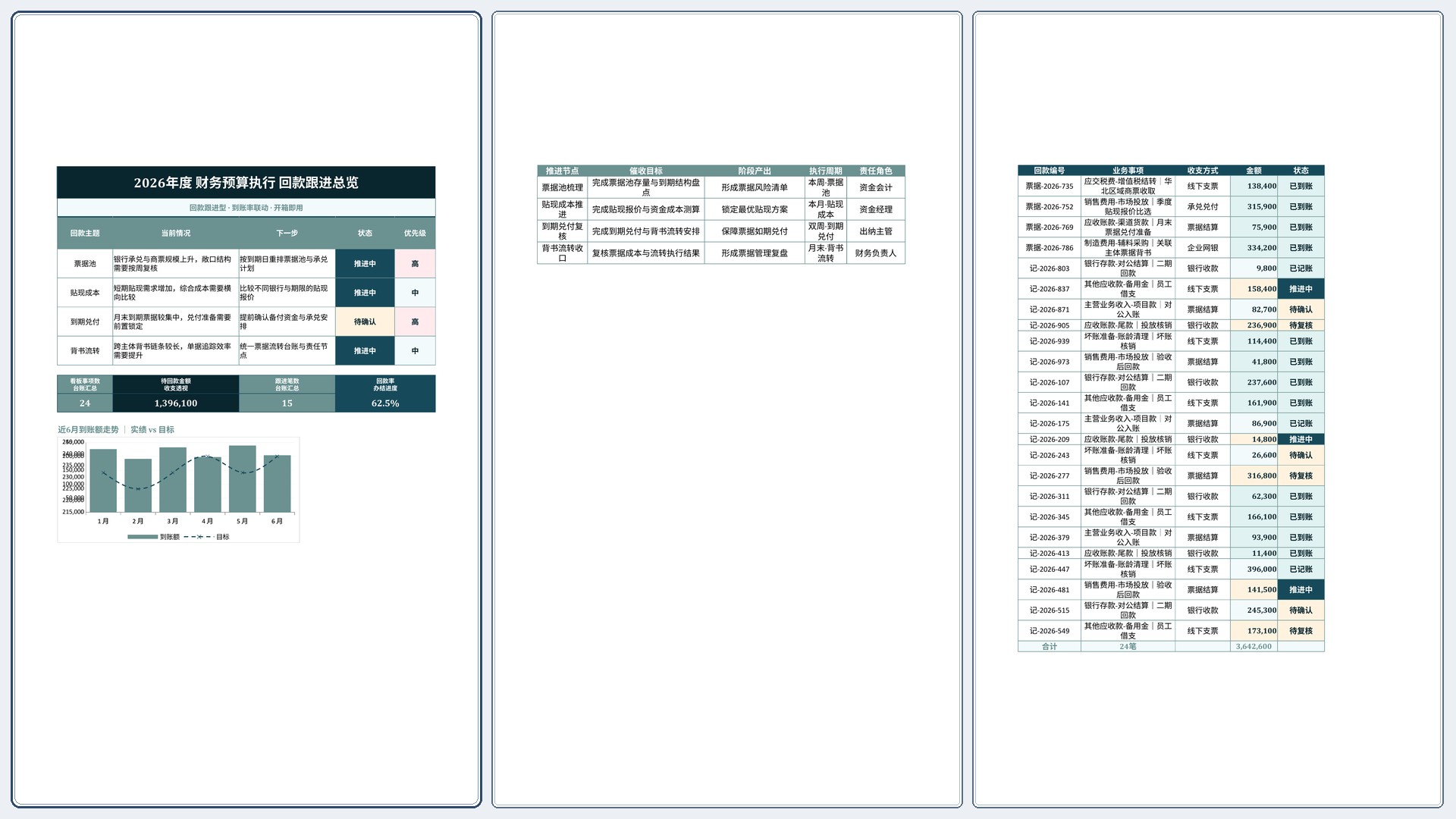This screenshot has height=819, width=1456.
Task: Click the 到账额 legend entry
Action: [x=153, y=537]
